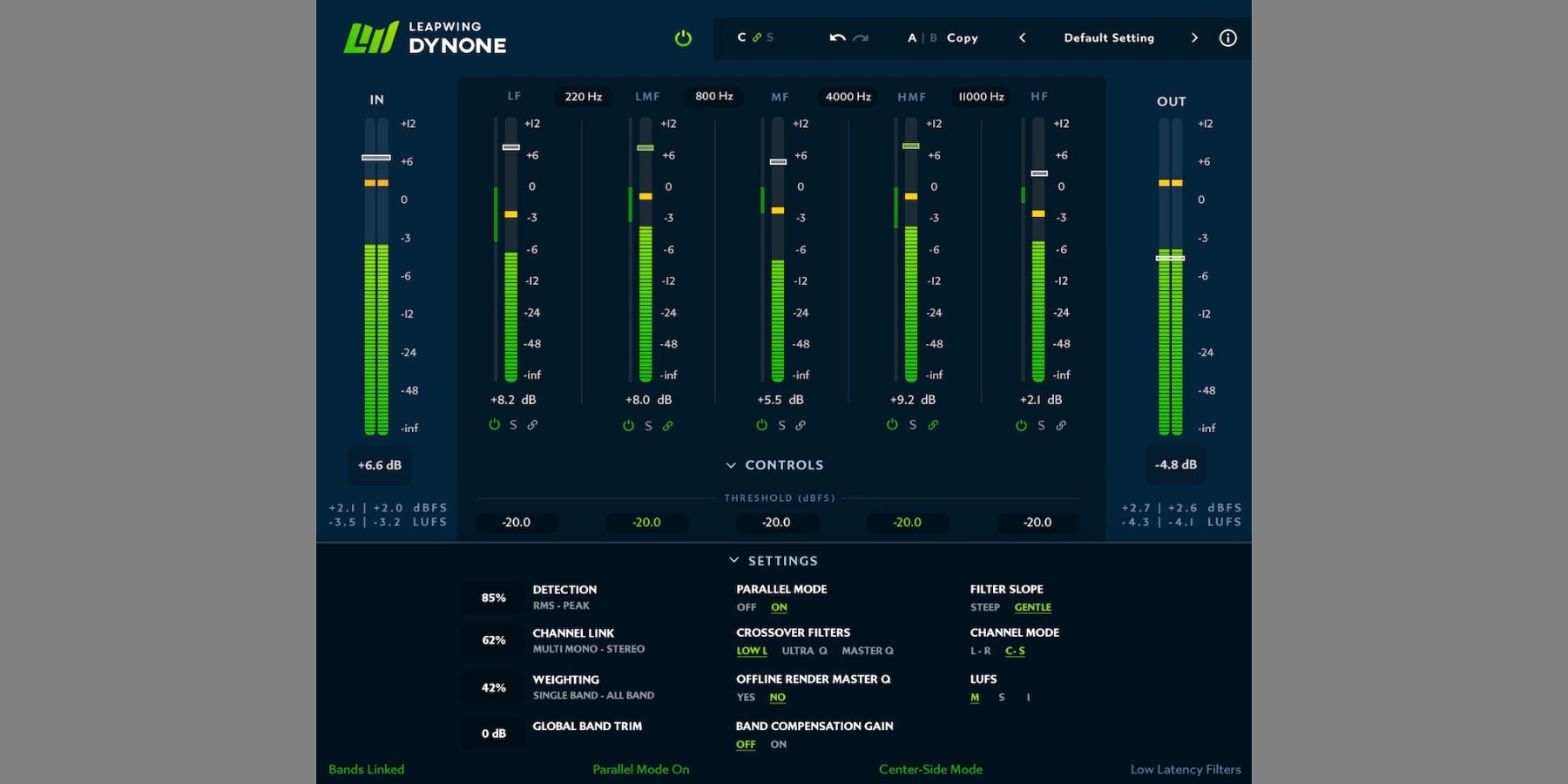1568x784 pixels.
Task: Toggle the HF band power icon
Action: [x=1021, y=425]
